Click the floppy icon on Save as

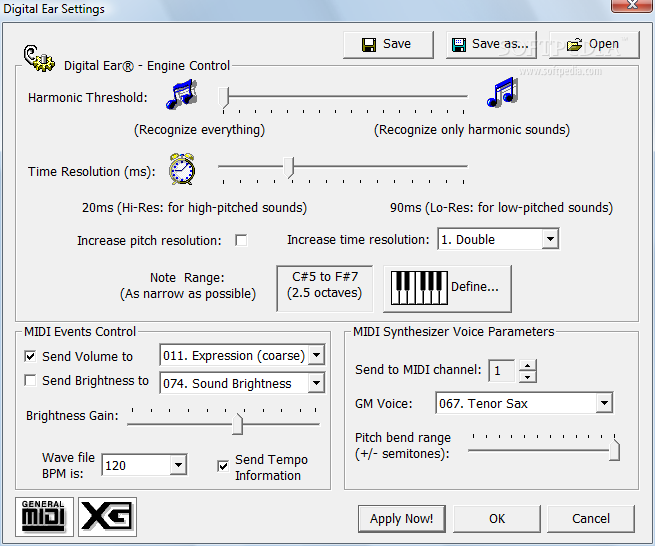click(x=459, y=44)
